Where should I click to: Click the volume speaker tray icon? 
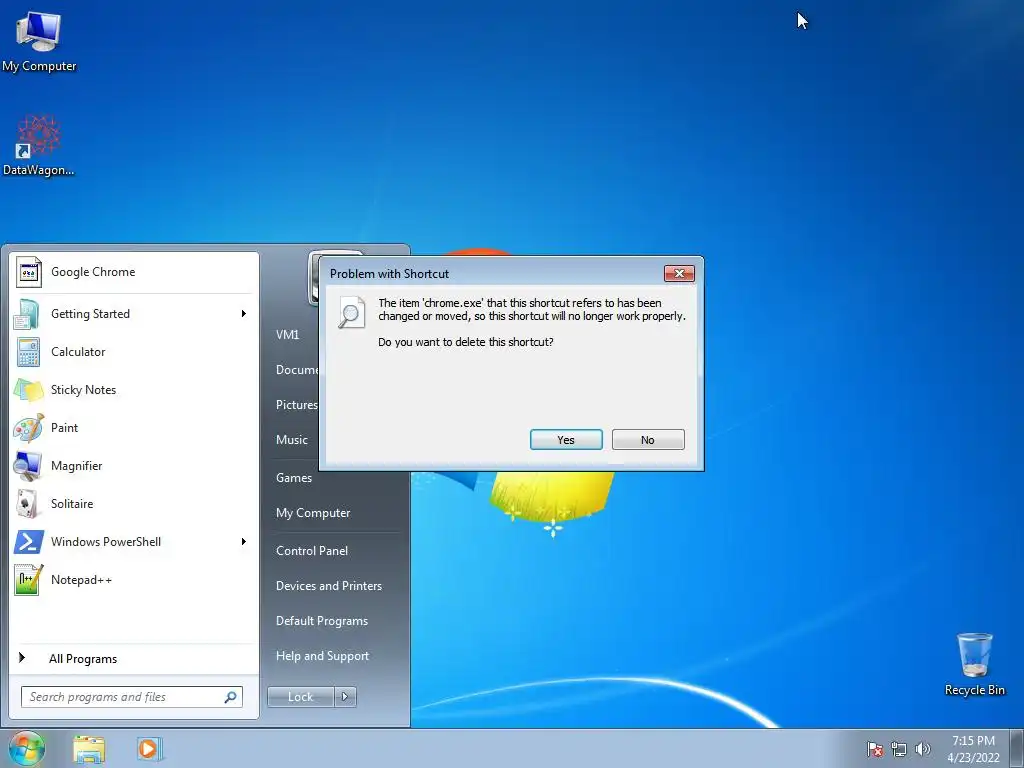(x=923, y=749)
